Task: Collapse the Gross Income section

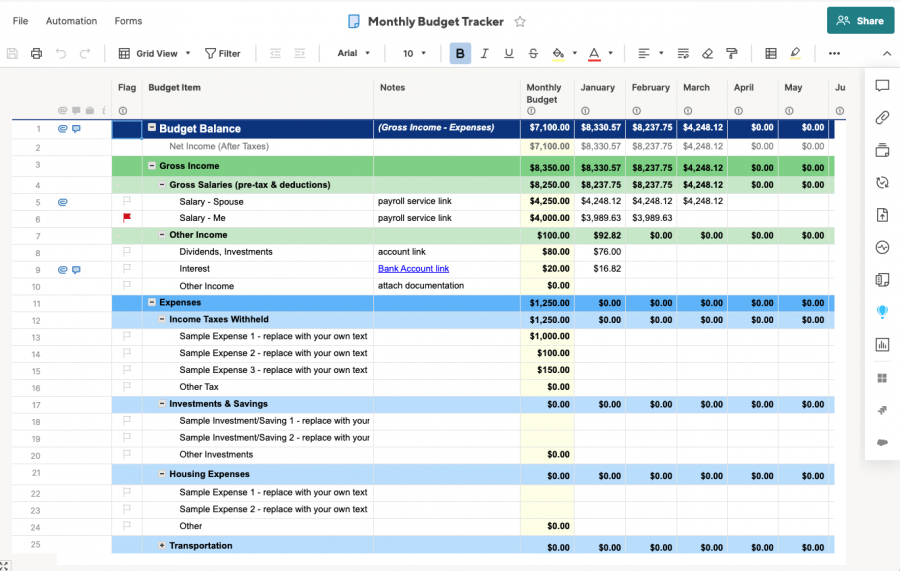Action: coord(152,166)
